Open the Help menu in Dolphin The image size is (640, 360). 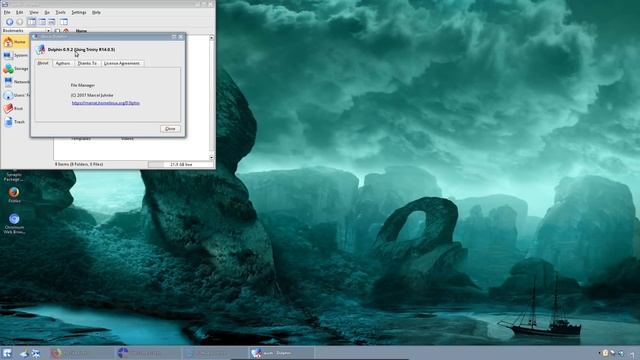click(x=96, y=12)
